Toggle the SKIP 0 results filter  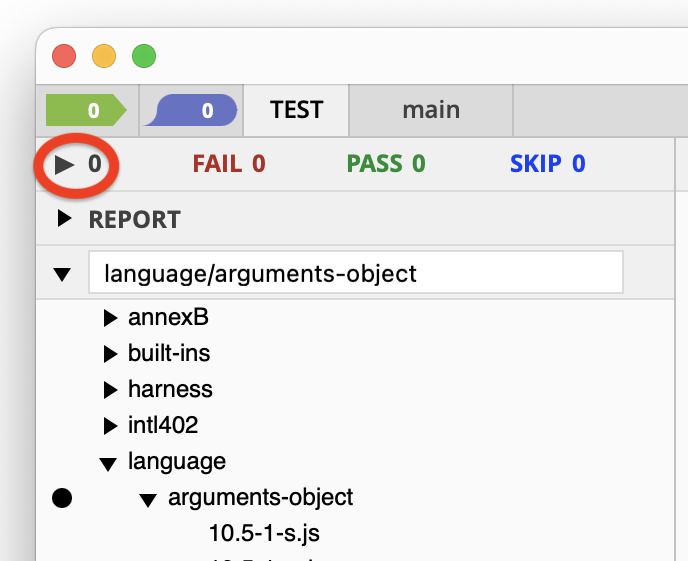[547, 164]
